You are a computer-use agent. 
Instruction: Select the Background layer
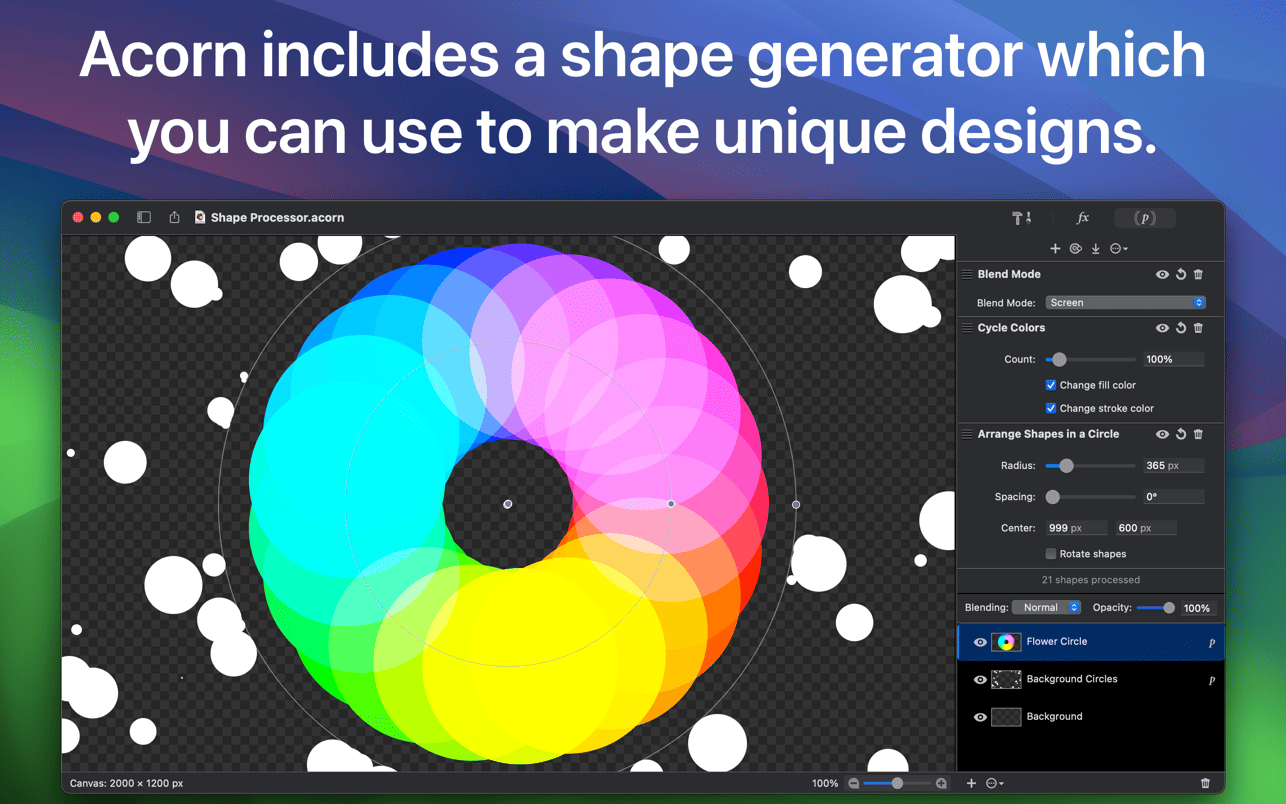[1054, 717]
